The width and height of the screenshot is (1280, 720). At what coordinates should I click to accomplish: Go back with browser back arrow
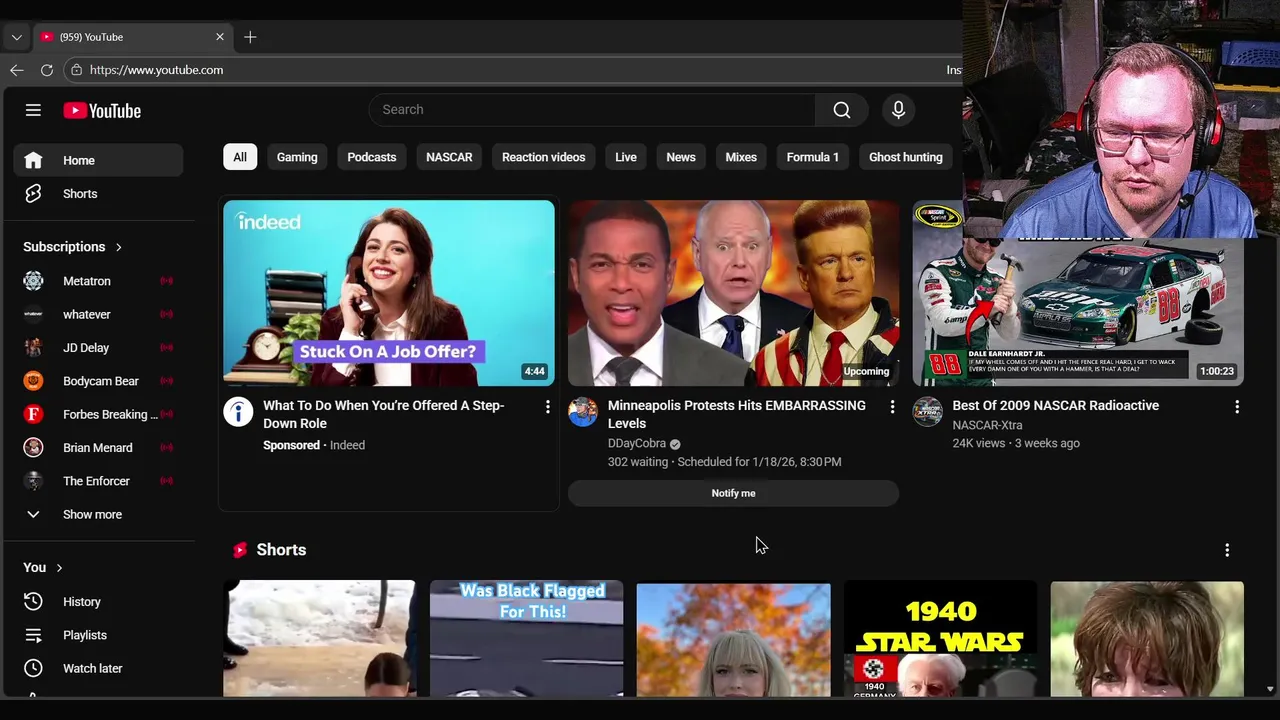pos(17,70)
